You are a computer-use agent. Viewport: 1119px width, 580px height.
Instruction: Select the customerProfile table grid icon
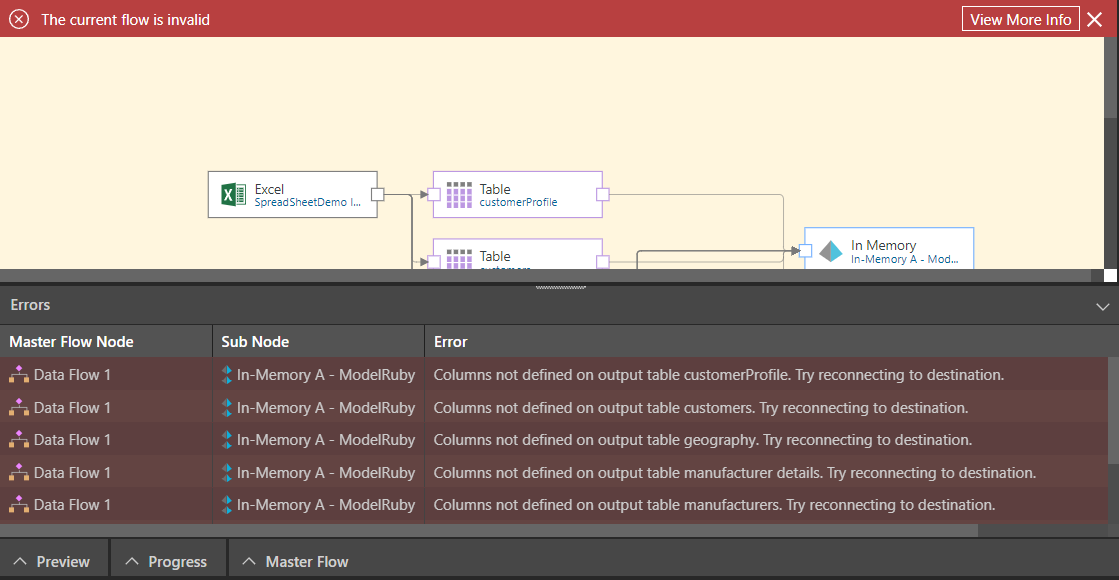(459, 195)
